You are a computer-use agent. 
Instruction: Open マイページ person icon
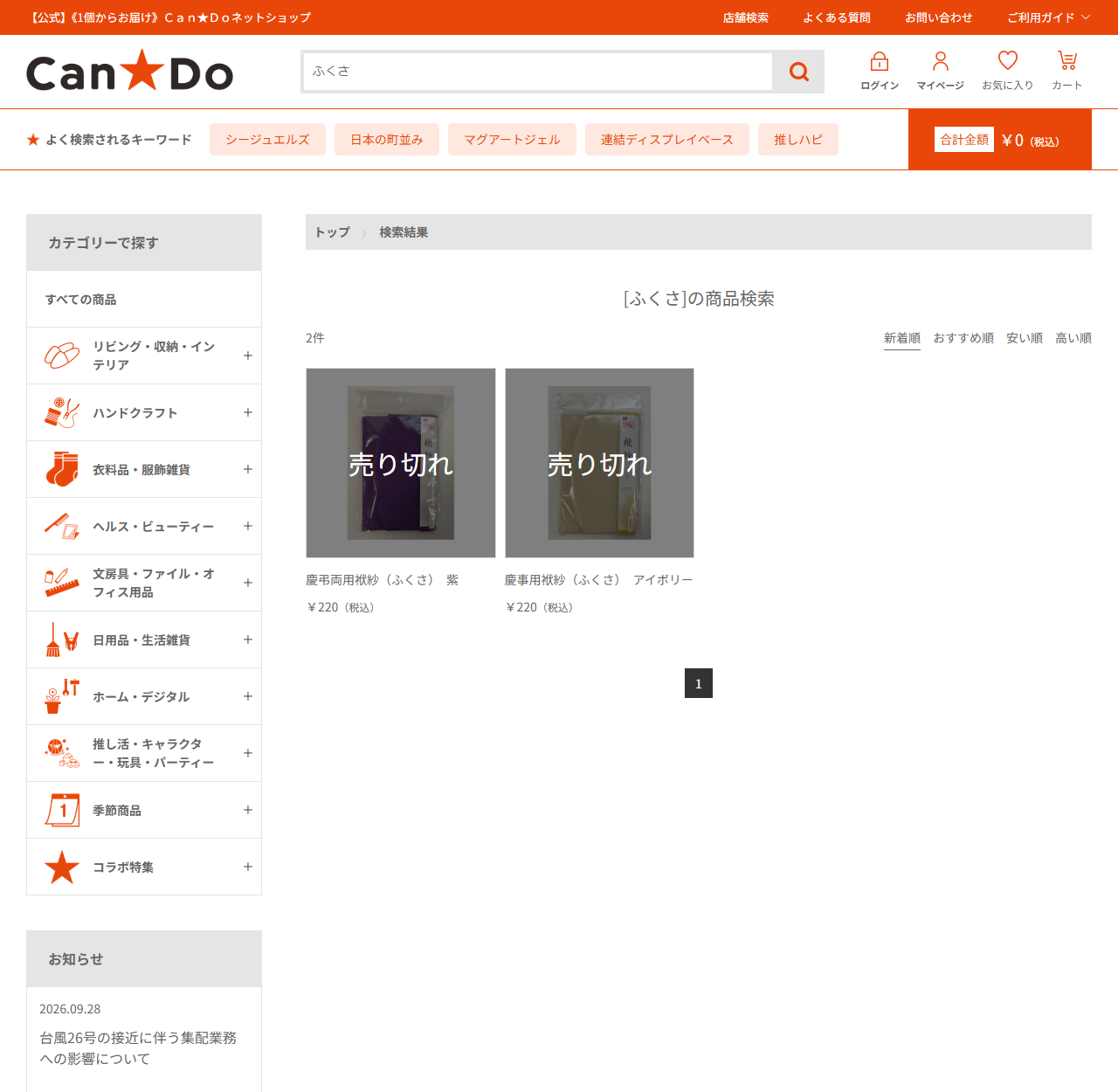click(941, 61)
